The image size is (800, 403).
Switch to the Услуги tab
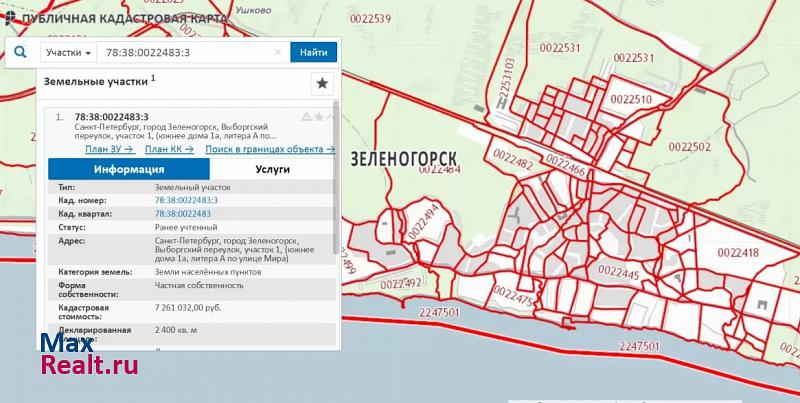click(x=272, y=169)
